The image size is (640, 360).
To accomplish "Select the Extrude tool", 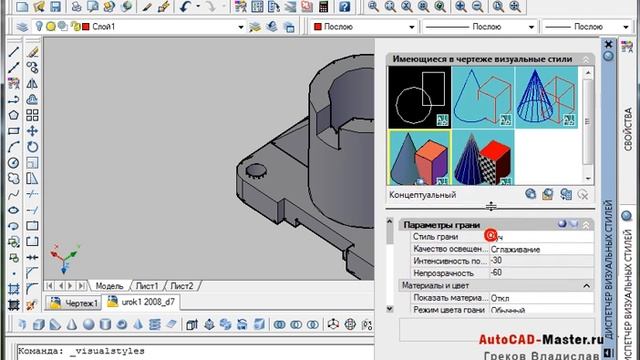I will [192, 324].
